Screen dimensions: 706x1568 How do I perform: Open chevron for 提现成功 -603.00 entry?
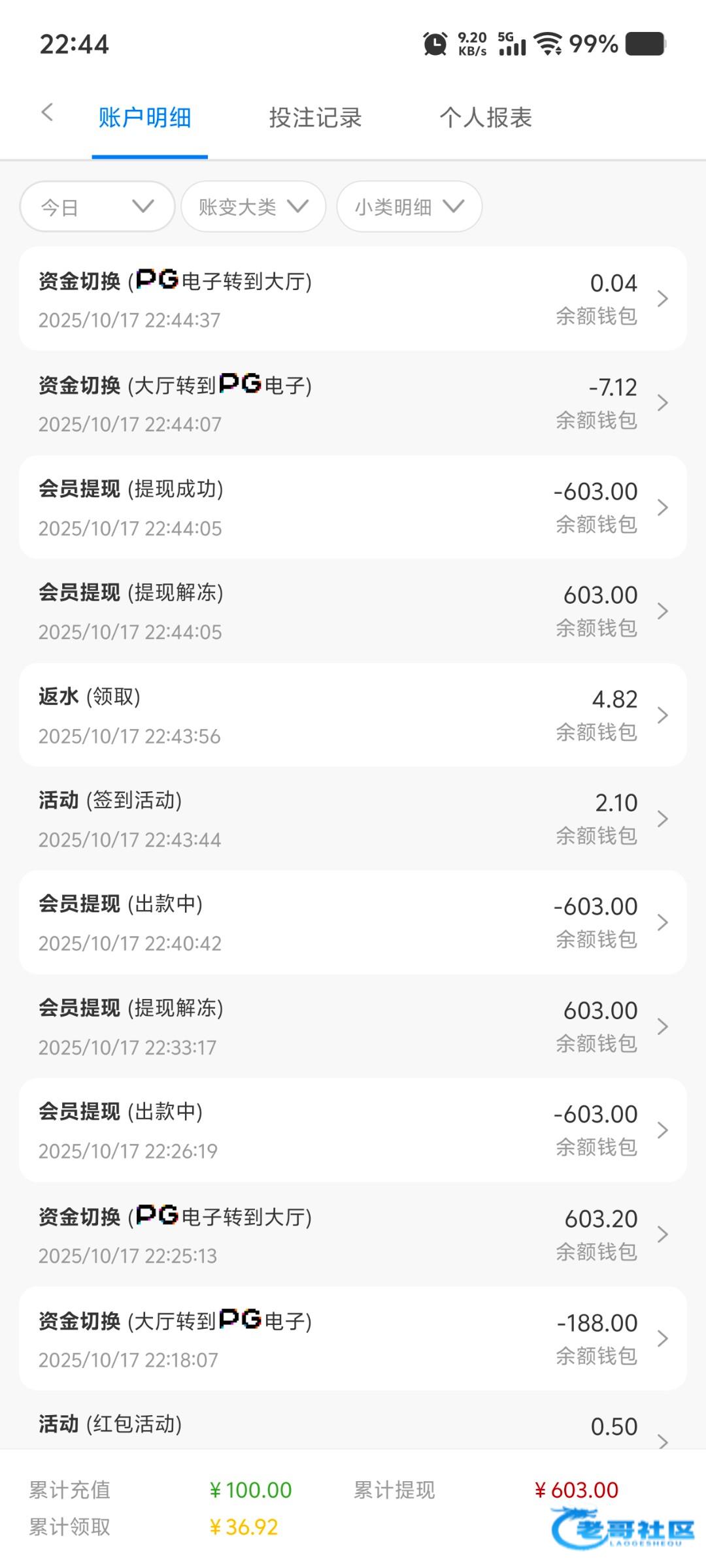coord(662,507)
